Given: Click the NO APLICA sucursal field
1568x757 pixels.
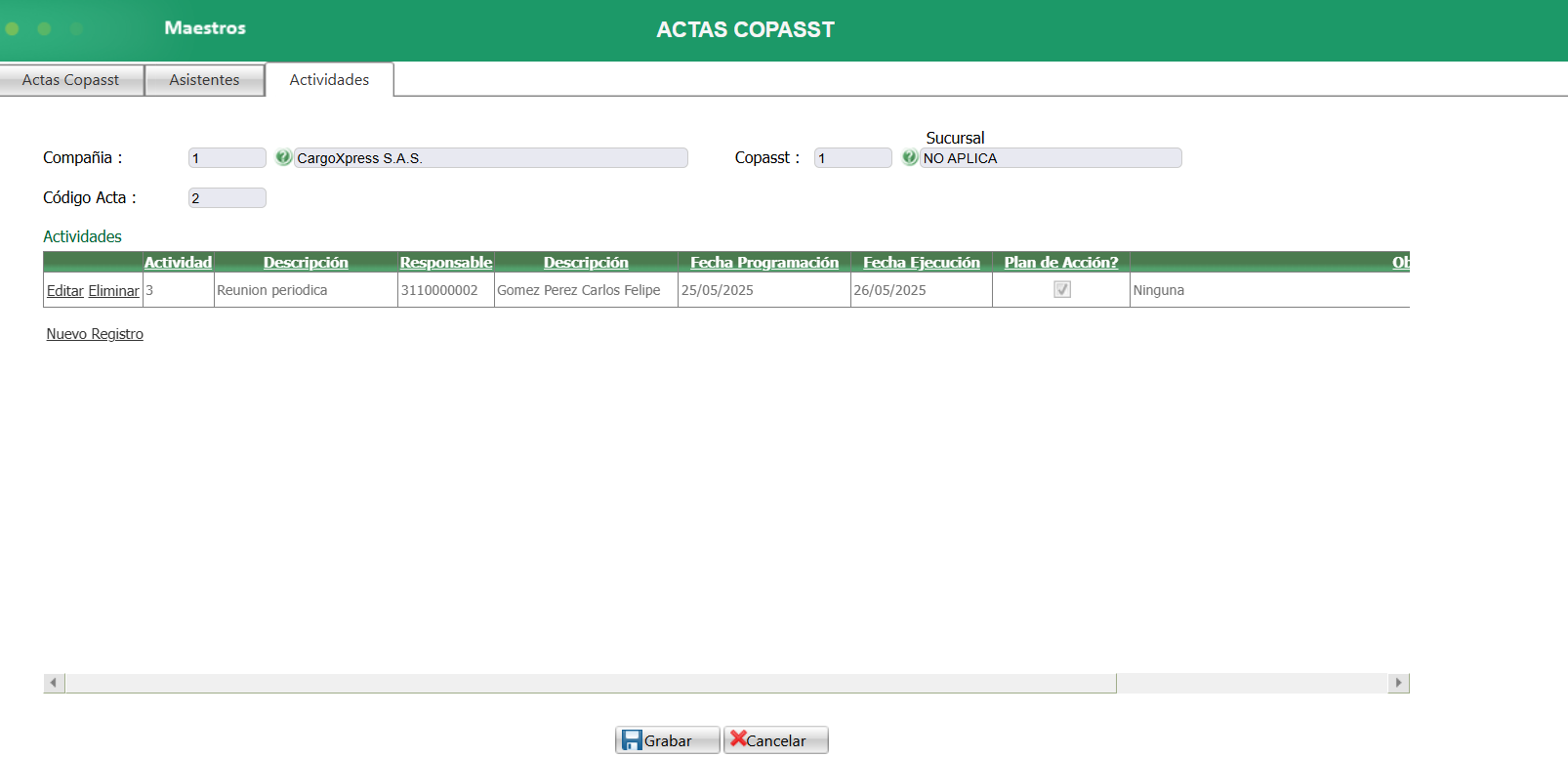Looking at the screenshot, I should coord(1052,158).
